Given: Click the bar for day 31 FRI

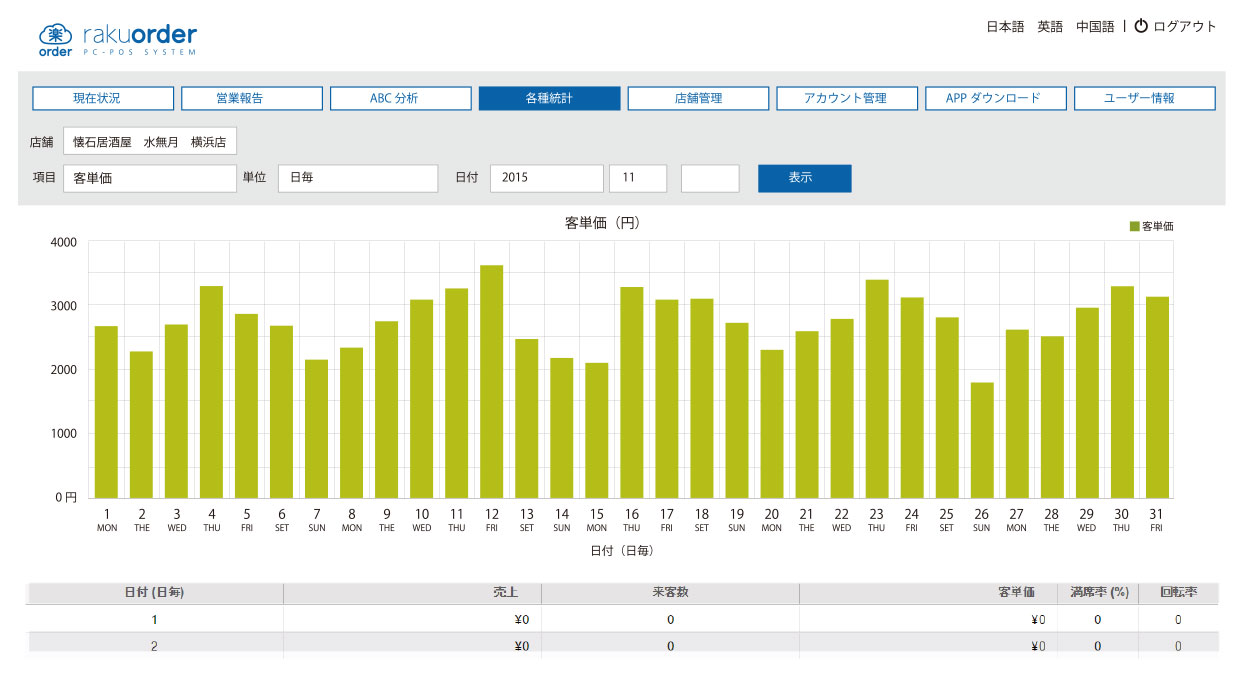Looking at the screenshot, I should 1157,397.
